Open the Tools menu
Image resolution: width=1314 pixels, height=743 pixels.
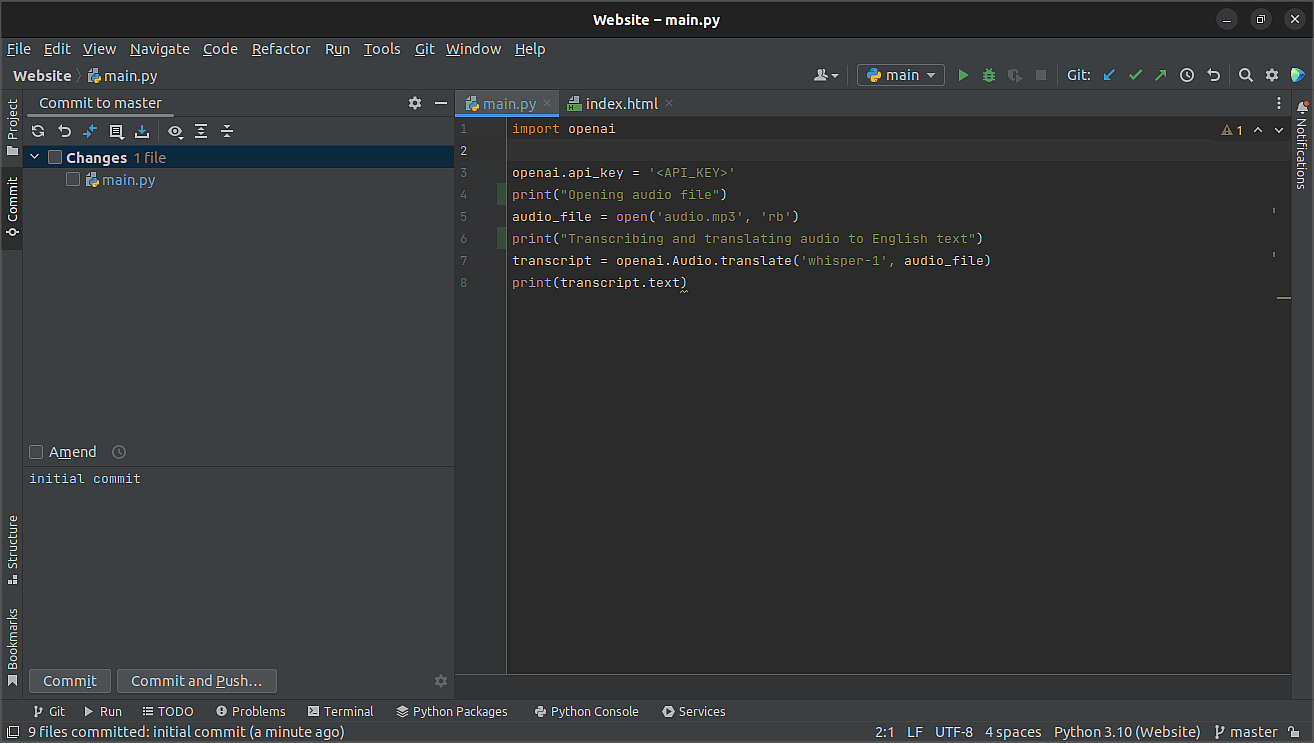382,49
